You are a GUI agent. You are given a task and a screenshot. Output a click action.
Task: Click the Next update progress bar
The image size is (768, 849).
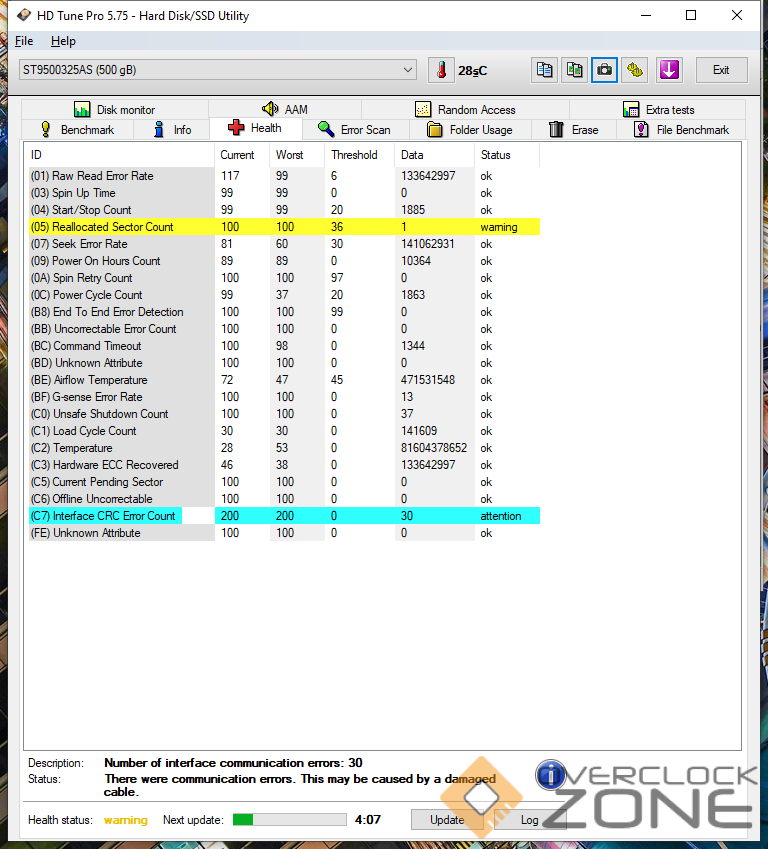[x=290, y=820]
